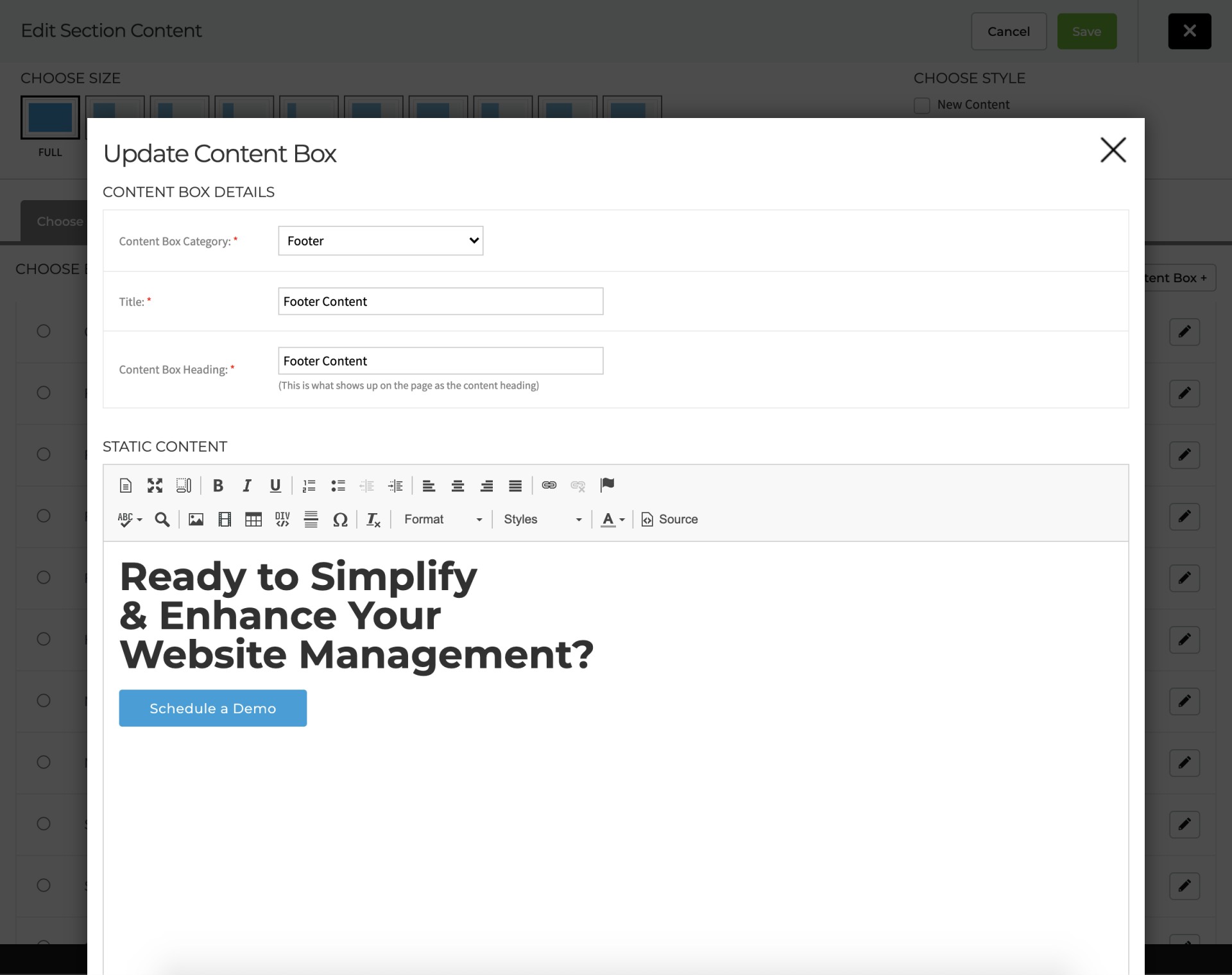Image resolution: width=1232 pixels, height=975 pixels.
Task: Check the New Content checkbox
Action: pos(922,105)
